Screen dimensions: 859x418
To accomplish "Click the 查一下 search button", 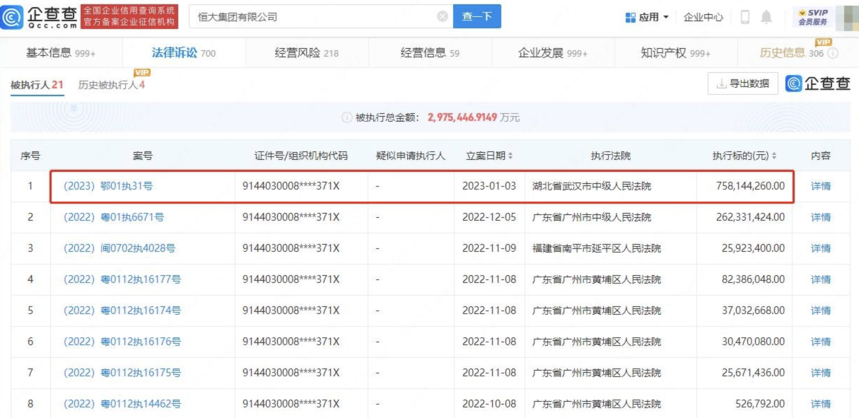I will point(477,17).
